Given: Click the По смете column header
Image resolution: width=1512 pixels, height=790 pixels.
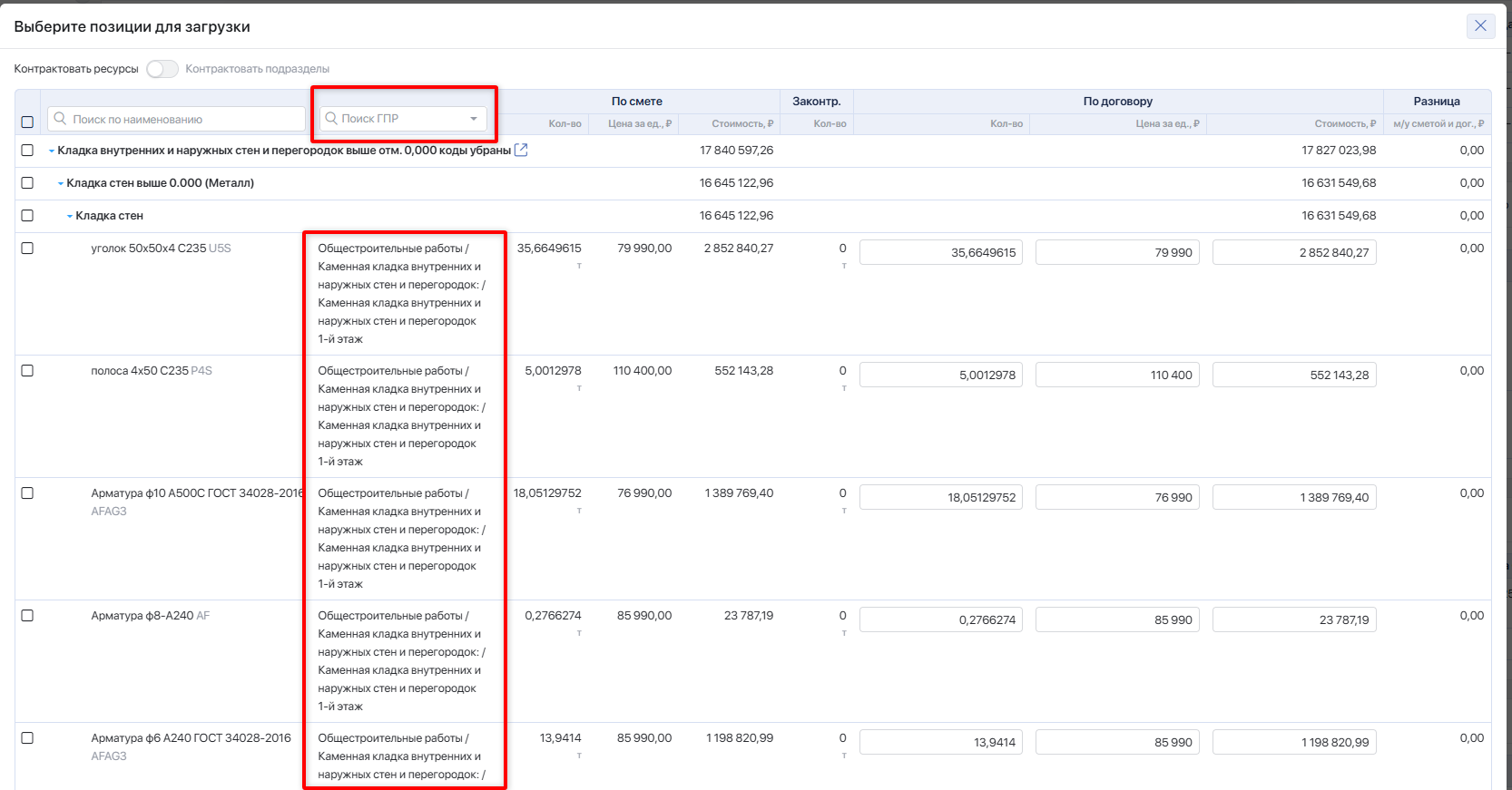Looking at the screenshot, I should [636, 102].
